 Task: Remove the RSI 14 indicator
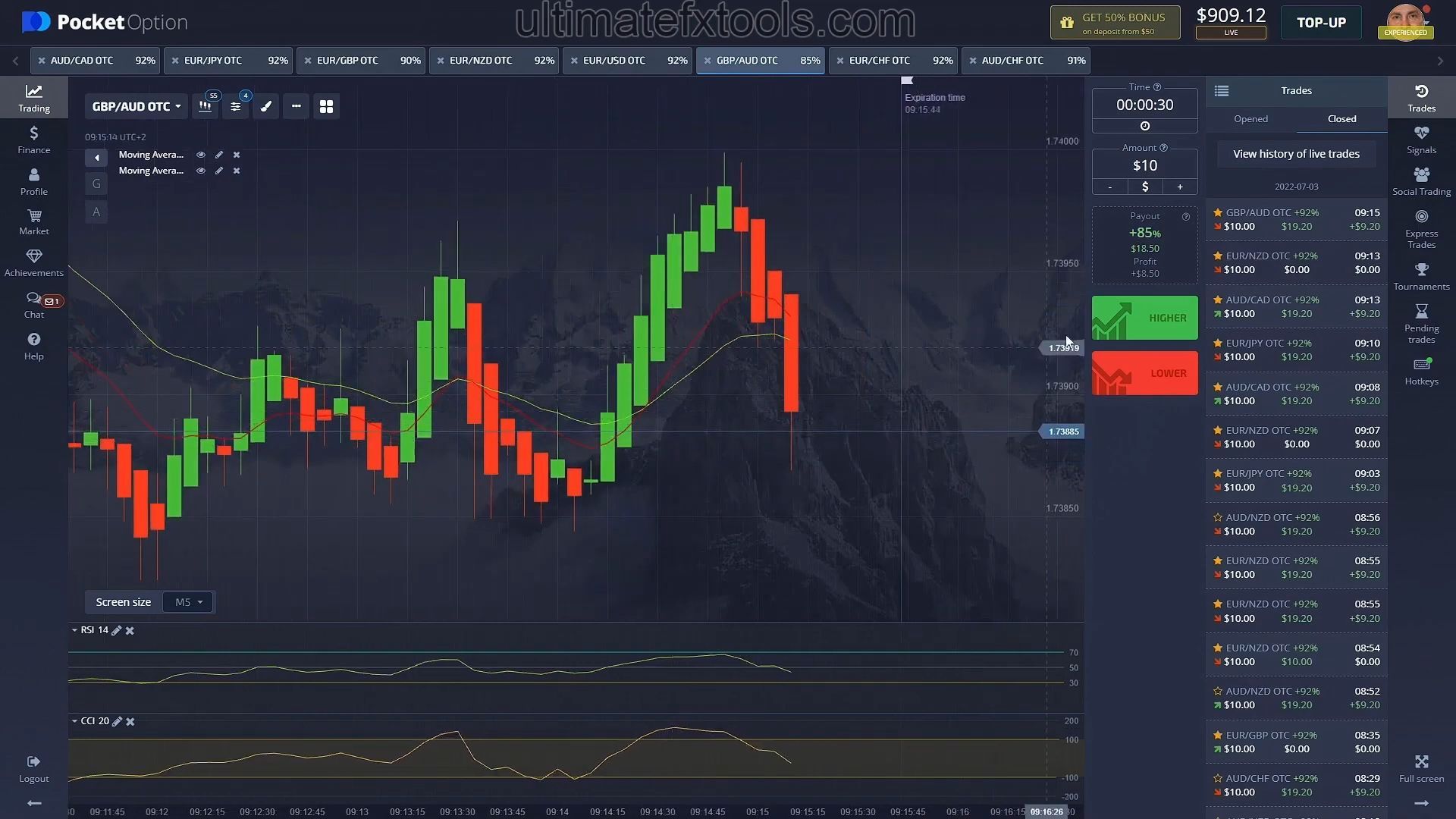point(130,631)
